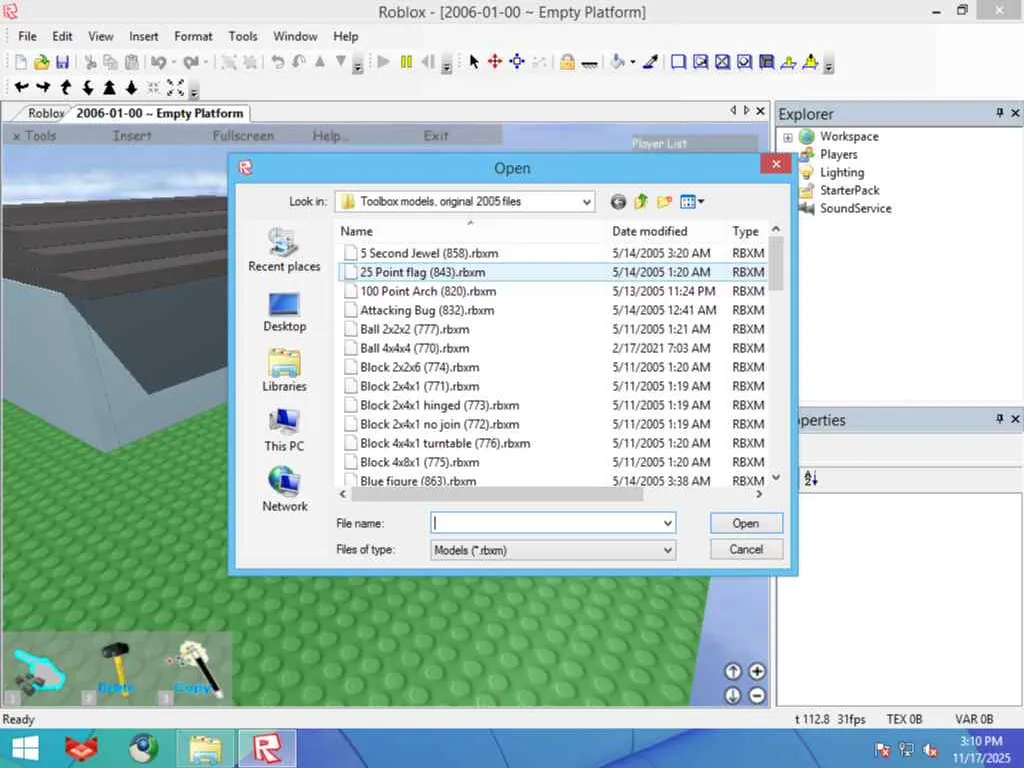The image size is (1024, 768).
Task: Click Network in dialog sidebar
Action: coord(285,489)
